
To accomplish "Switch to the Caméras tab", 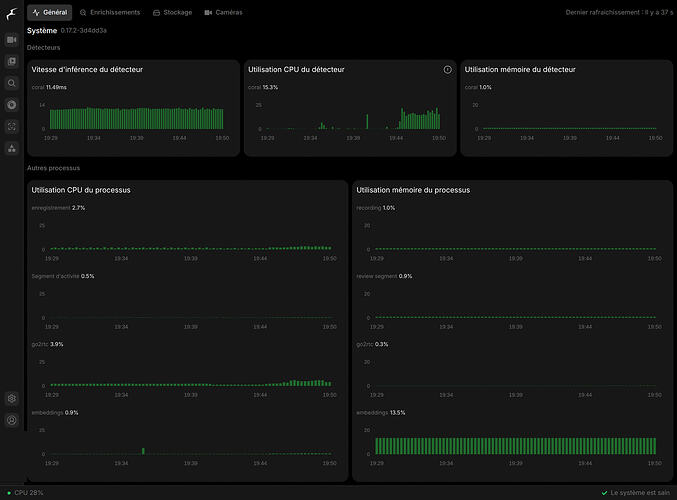I will [x=223, y=13].
